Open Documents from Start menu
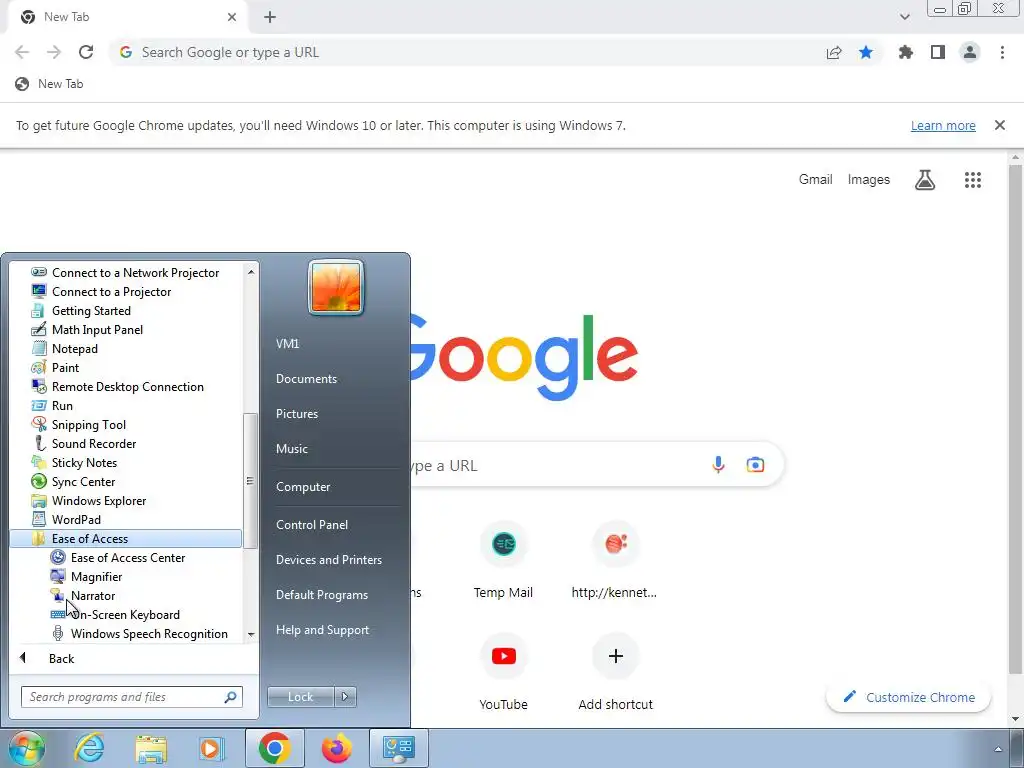1024x768 pixels. (x=306, y=379)
